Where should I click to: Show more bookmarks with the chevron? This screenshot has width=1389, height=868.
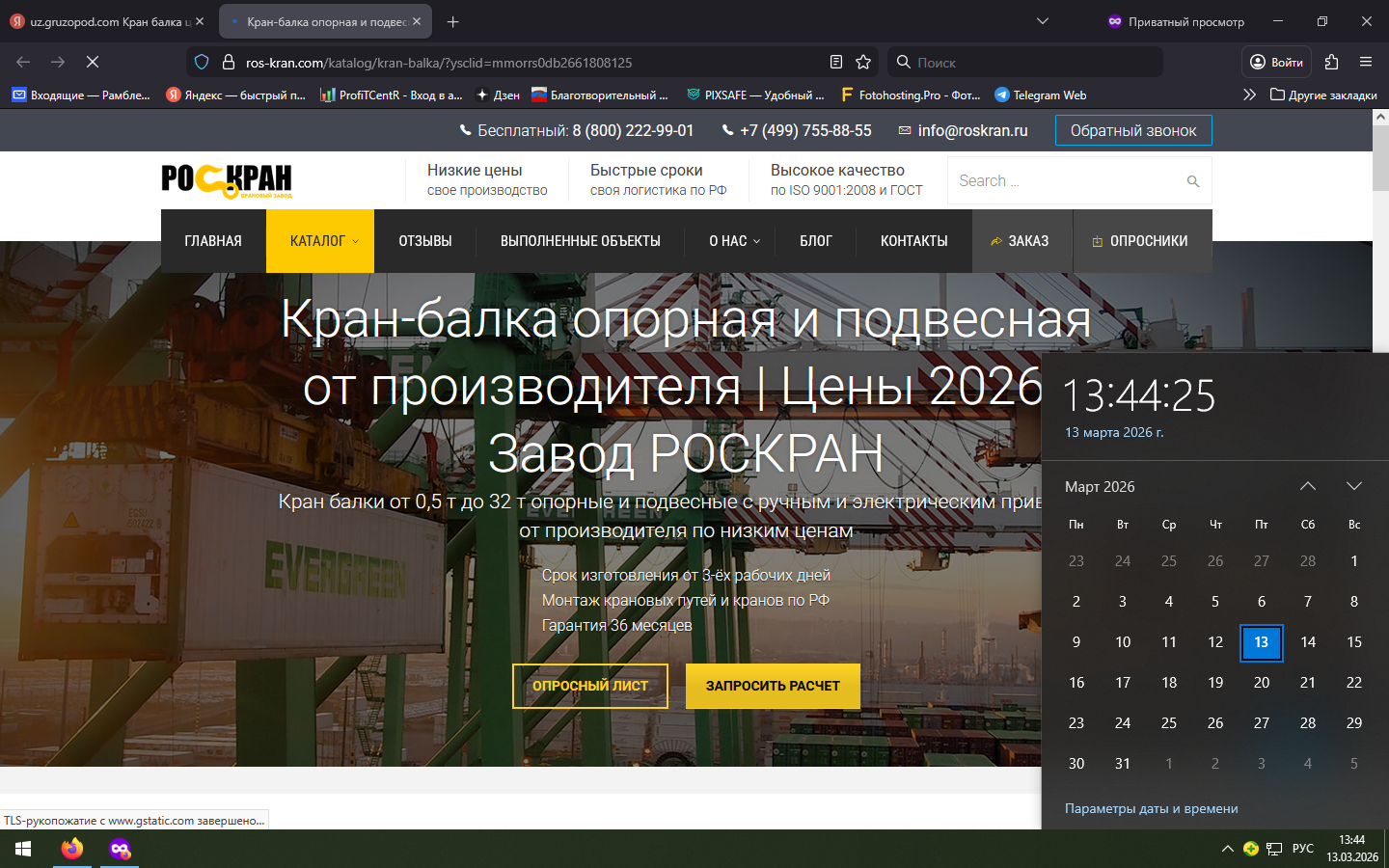tap(1249, 95)
